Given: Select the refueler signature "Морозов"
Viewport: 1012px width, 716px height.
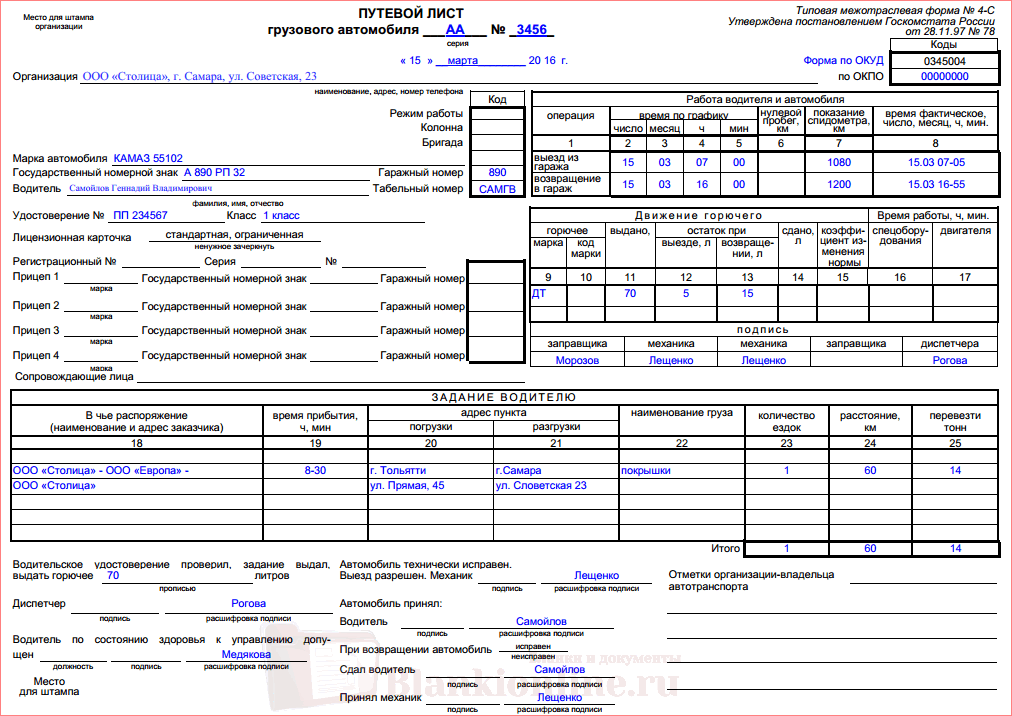Looking at the screenshot, I should click(577, 360).
